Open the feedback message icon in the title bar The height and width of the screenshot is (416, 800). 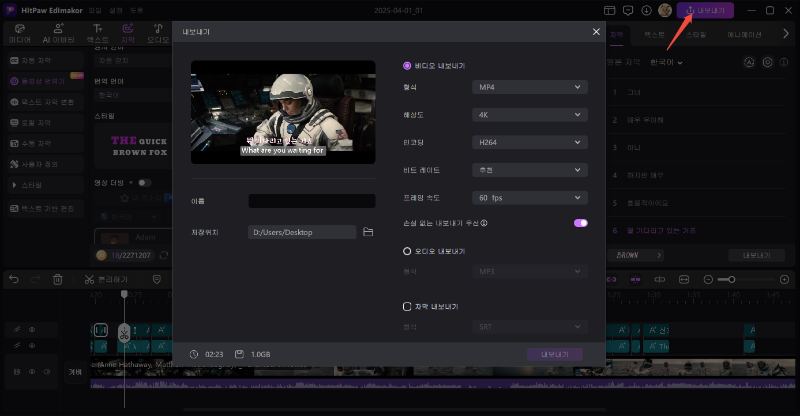628,10
